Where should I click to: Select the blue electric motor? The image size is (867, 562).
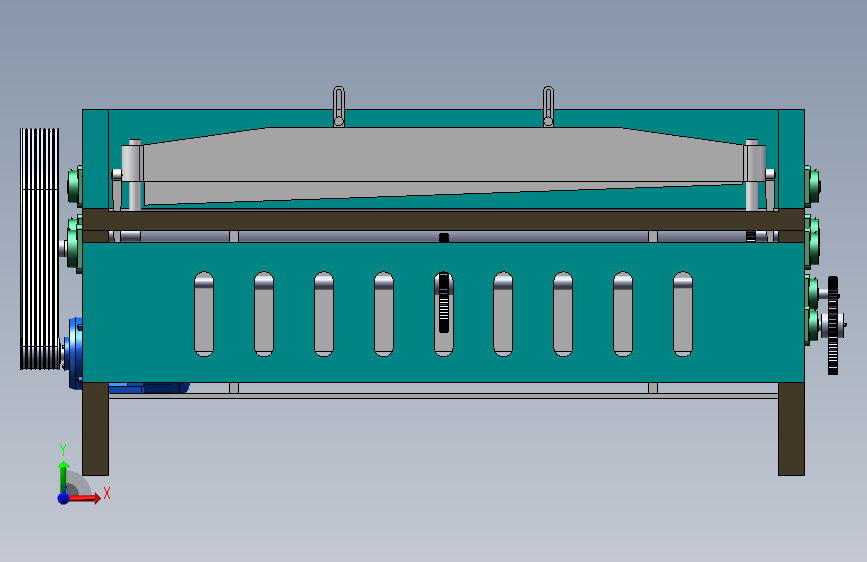coord(75,353)
